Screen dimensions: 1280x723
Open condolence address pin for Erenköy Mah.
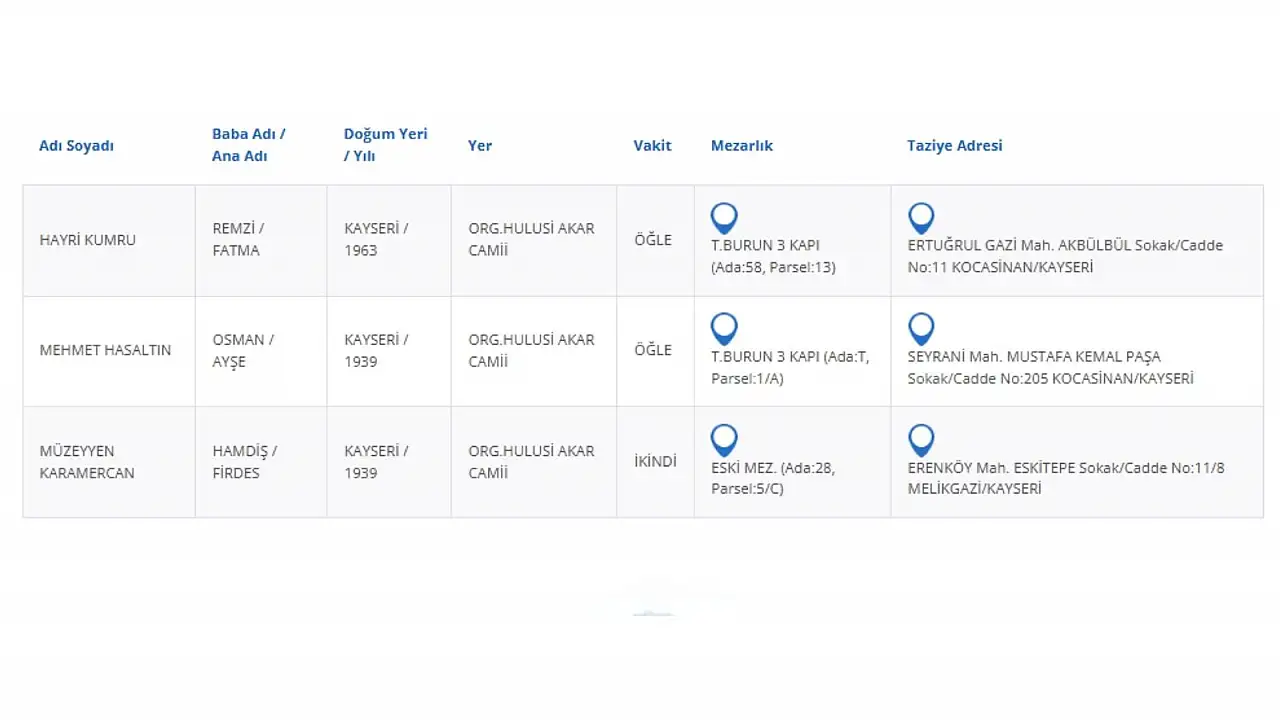pyautogui.click(x=921, y=440)
